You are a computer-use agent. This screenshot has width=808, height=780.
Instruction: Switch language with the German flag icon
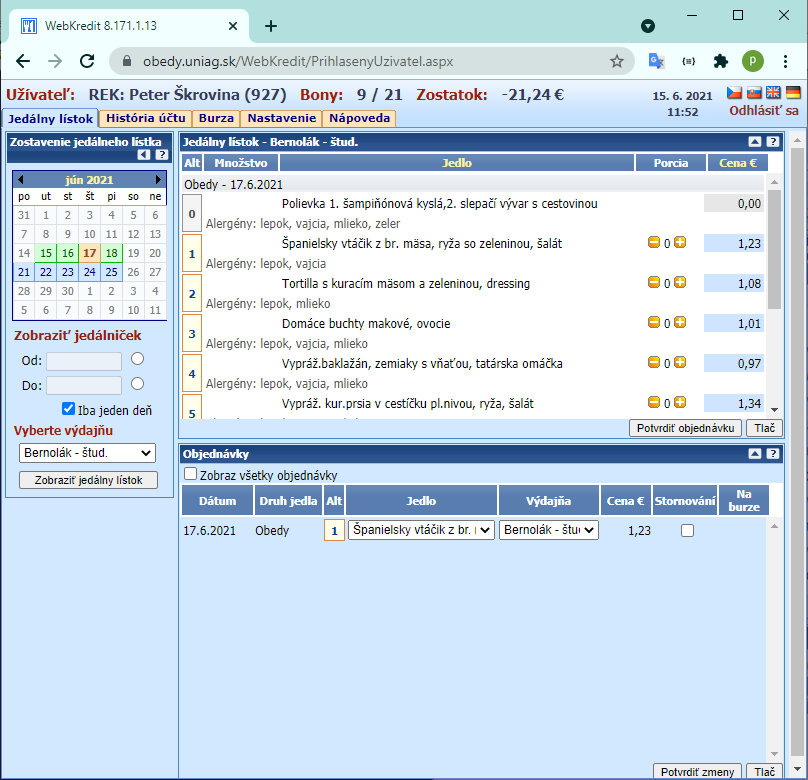point(793,93)
